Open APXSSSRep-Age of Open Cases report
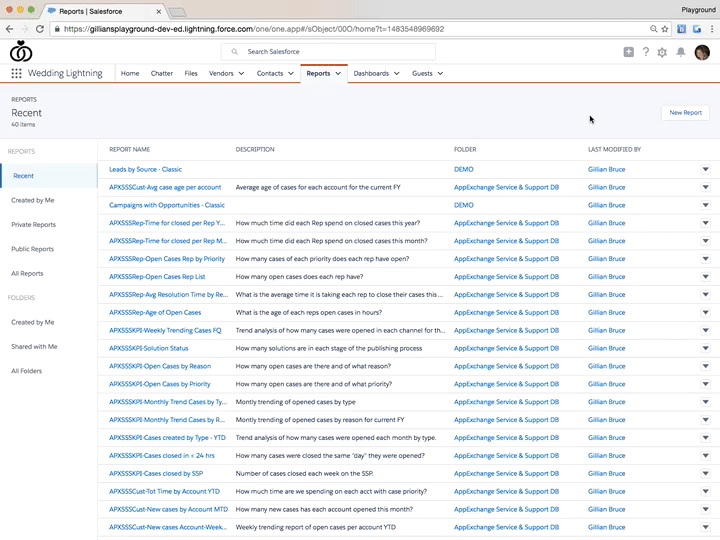 coord(155,313)
